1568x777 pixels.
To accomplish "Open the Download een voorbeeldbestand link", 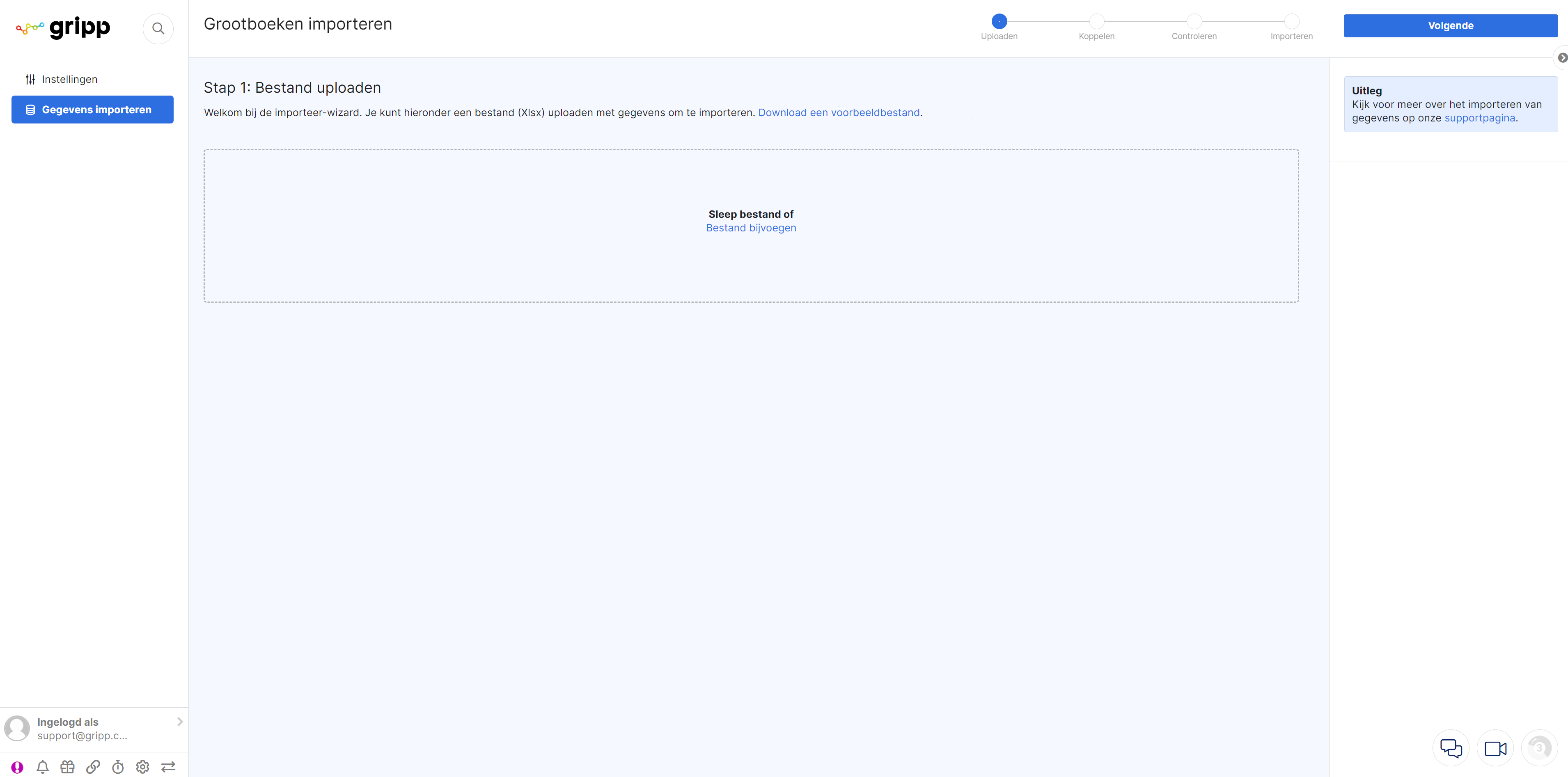I will coord(839,112).
